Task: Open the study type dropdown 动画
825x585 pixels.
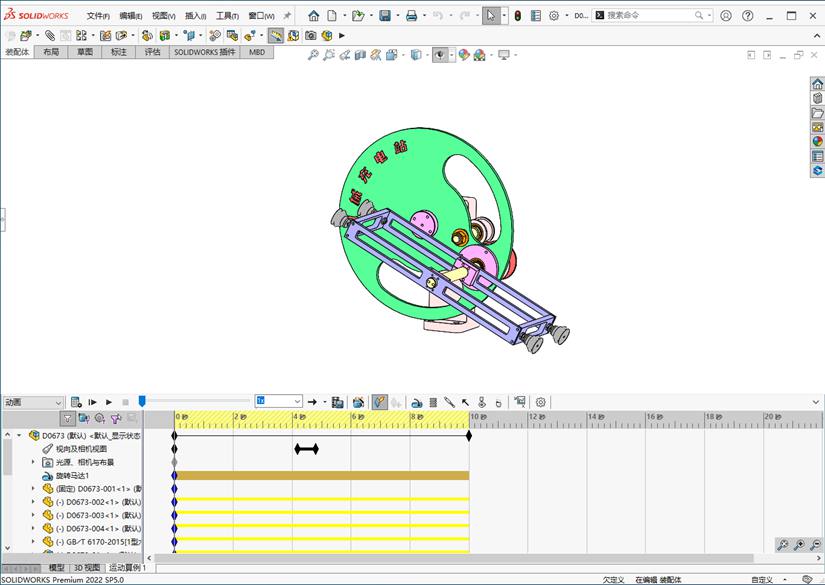Action: 33,402
